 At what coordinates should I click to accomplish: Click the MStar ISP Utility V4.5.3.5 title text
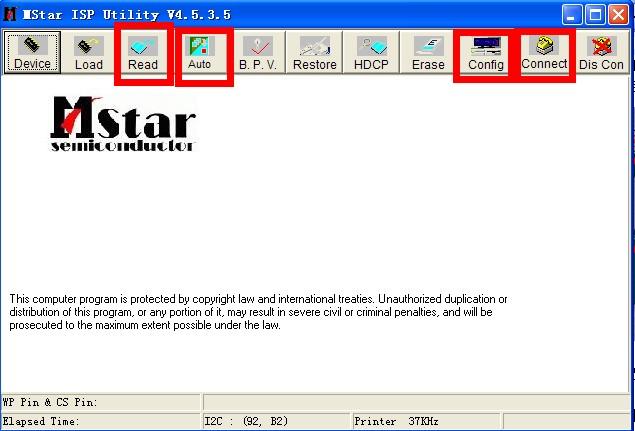(126, 15)
